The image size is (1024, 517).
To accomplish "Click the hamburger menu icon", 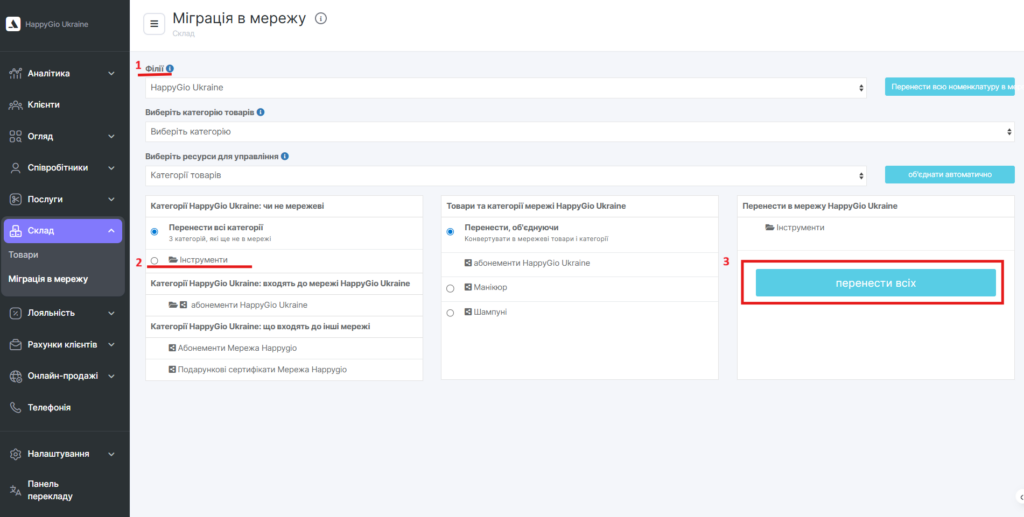I will [x=155, y=23].
